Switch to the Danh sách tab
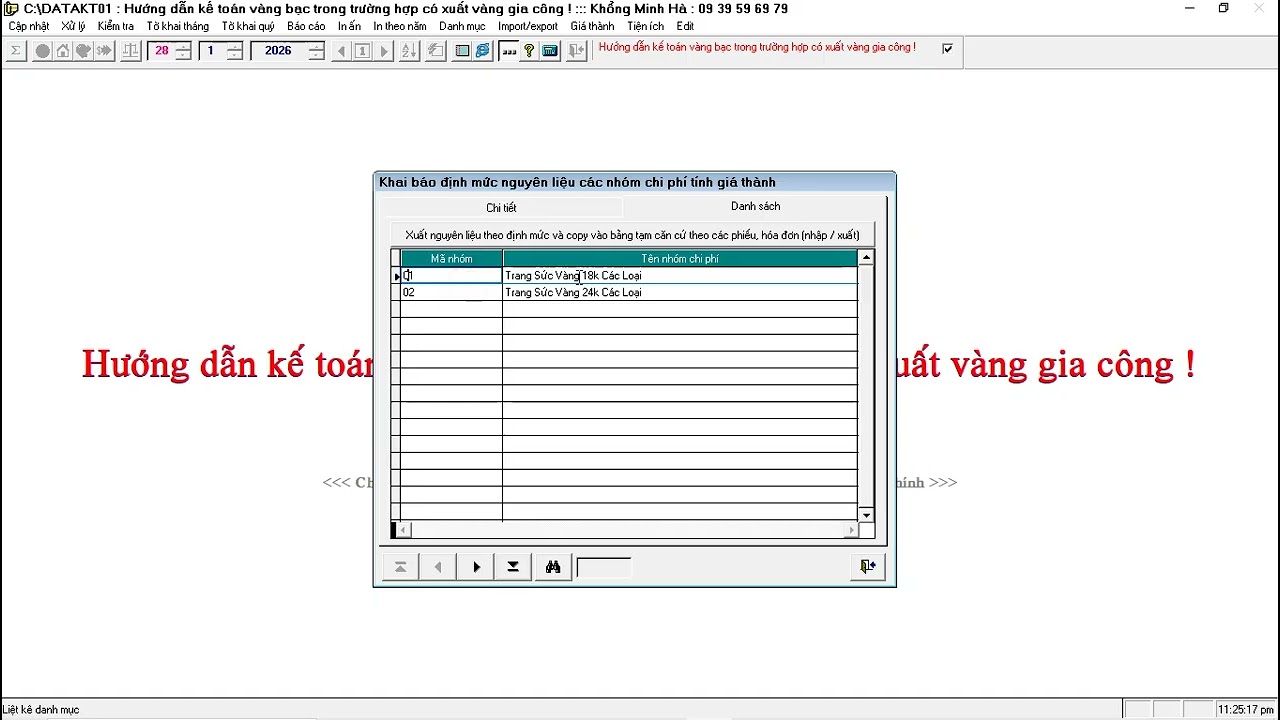 point(755,207)
